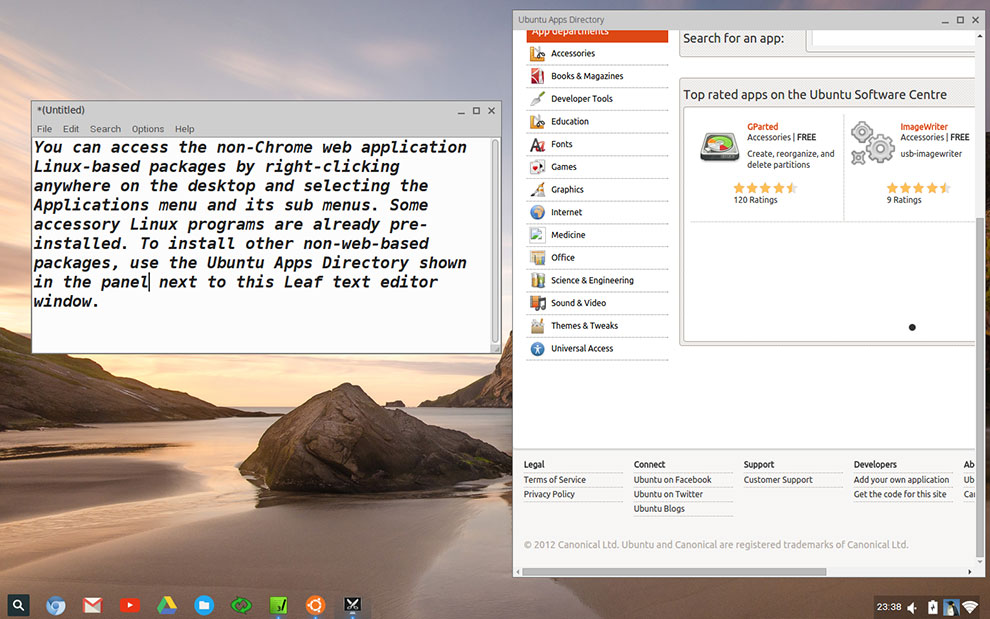Open the Sound & Video icon
The image size is (990, 619).
[537, 303]
